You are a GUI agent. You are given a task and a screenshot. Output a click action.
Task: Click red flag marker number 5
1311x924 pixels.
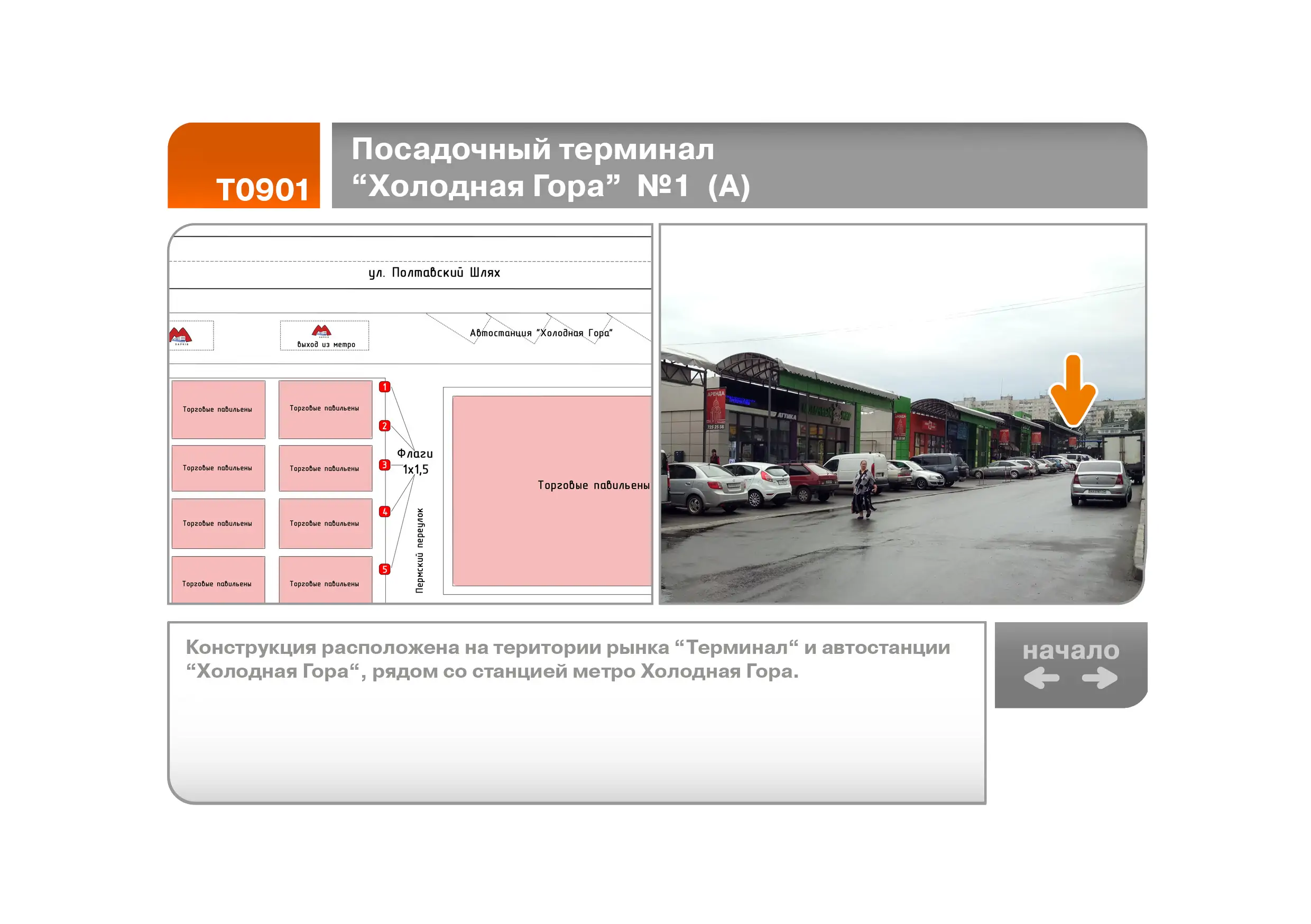[385, 569]
